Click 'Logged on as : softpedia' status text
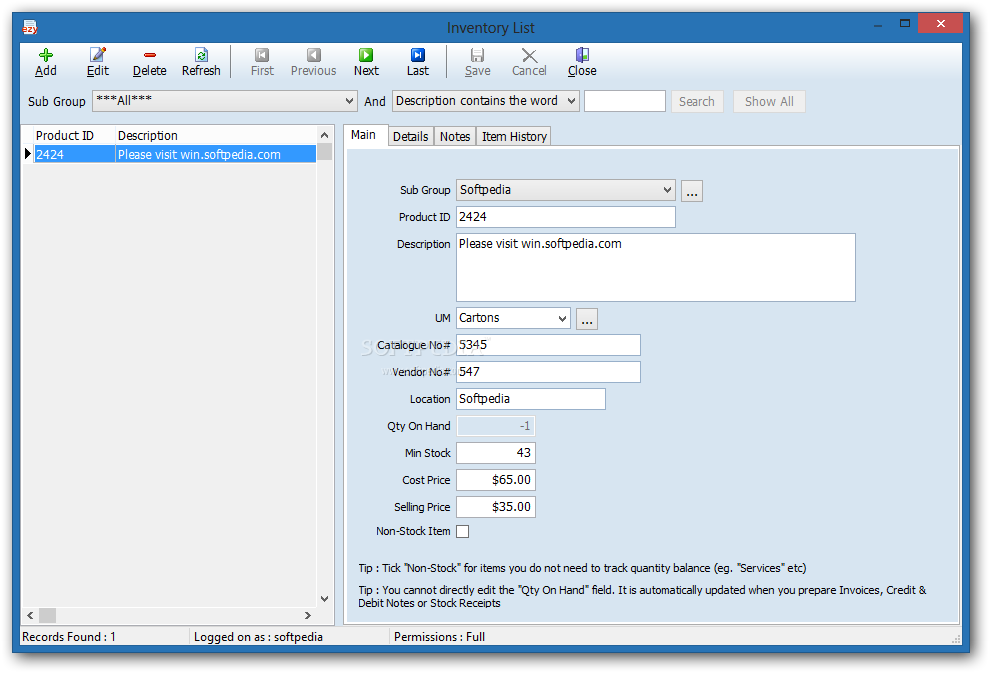The width and height of the screenshot is (990, 673). pos(258,637)
